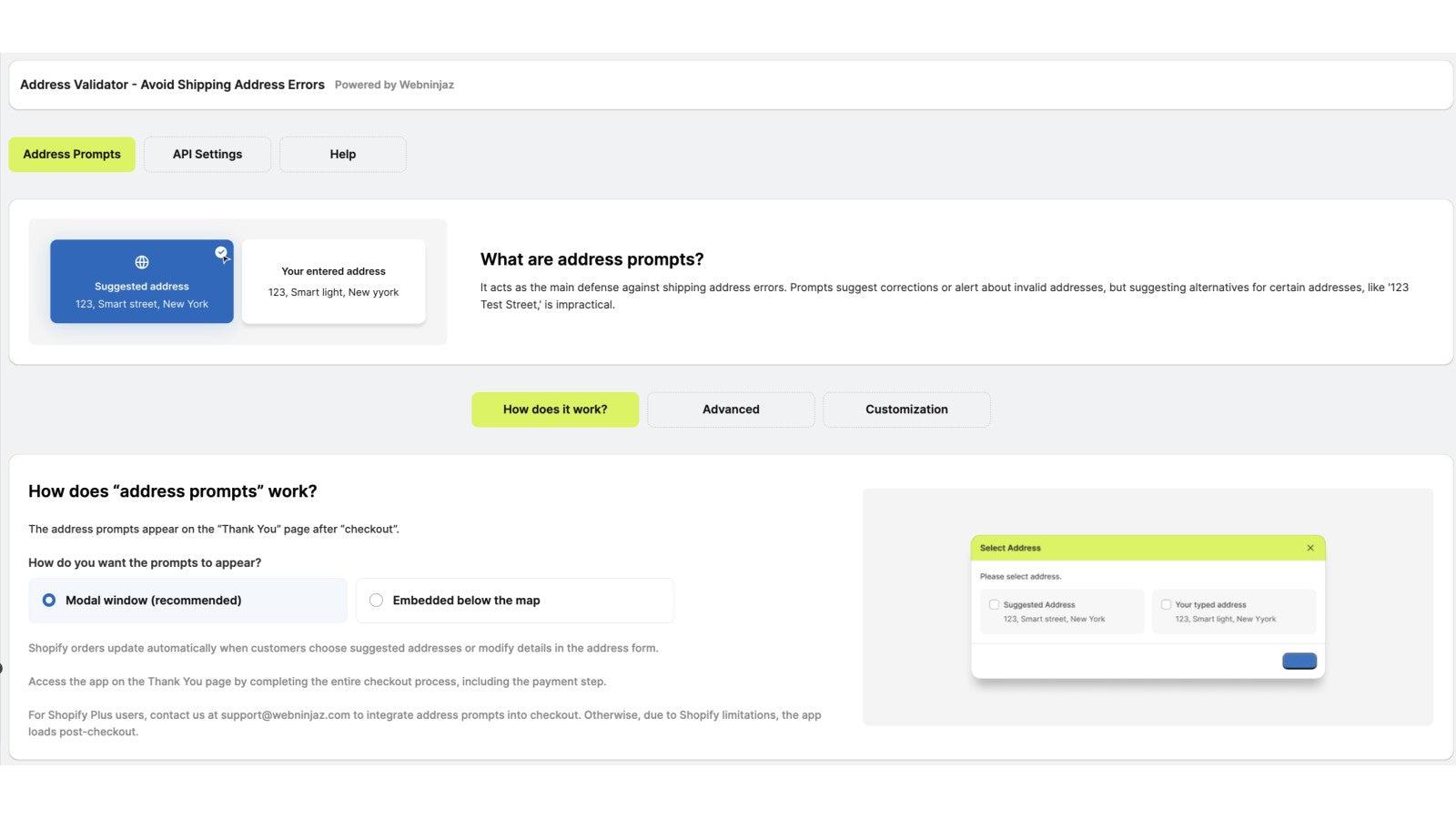Select the Address Prompts tab
1456x819 pixels.
[71, 154]
